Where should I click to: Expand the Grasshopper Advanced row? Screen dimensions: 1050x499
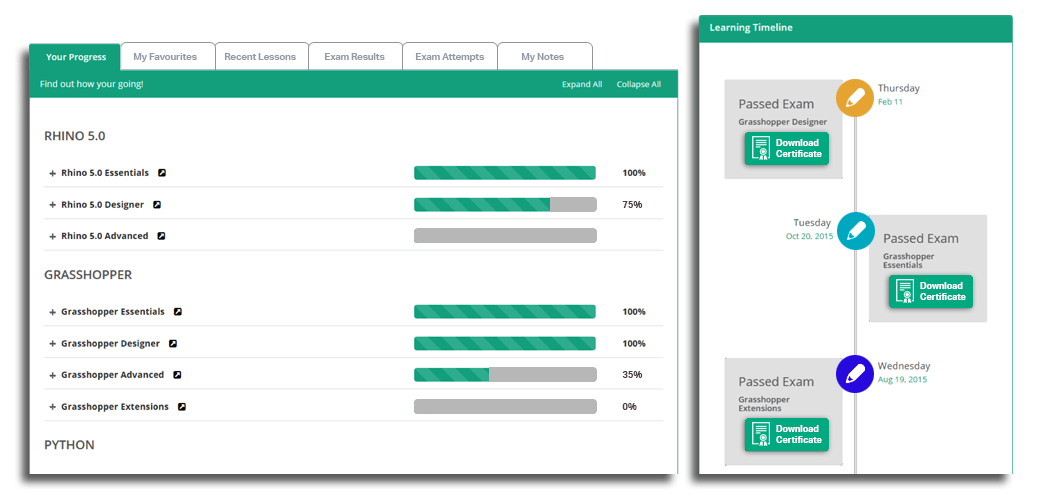[x=52, y=375]
